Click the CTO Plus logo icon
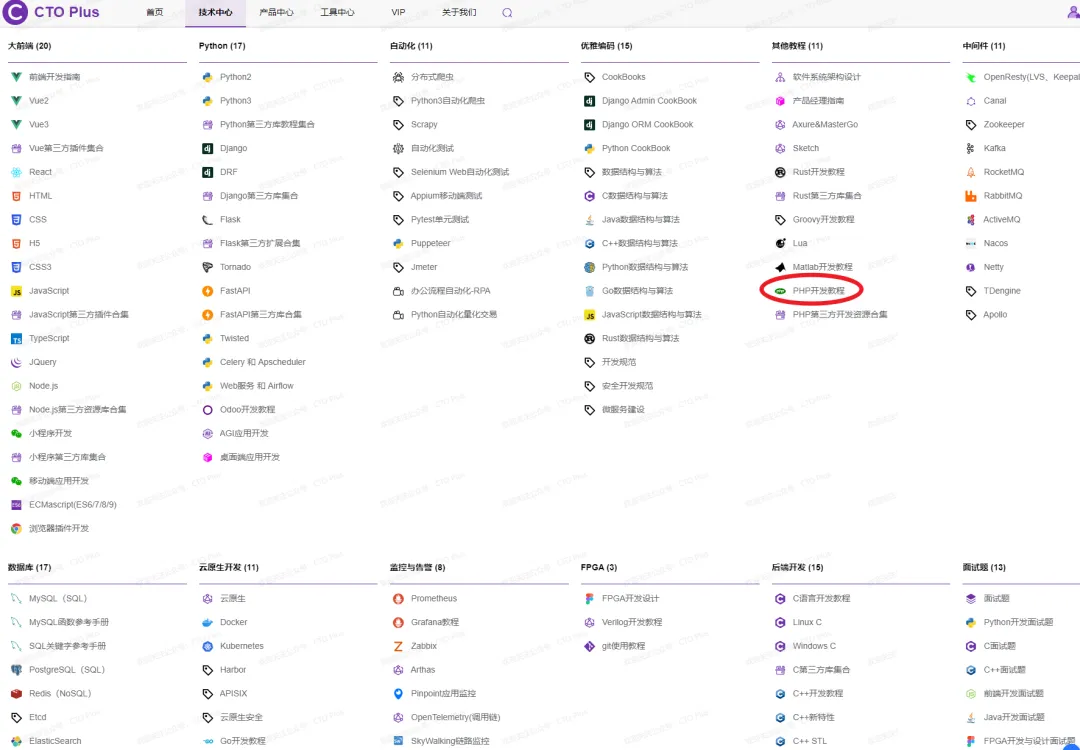 (x=15, y=12)
